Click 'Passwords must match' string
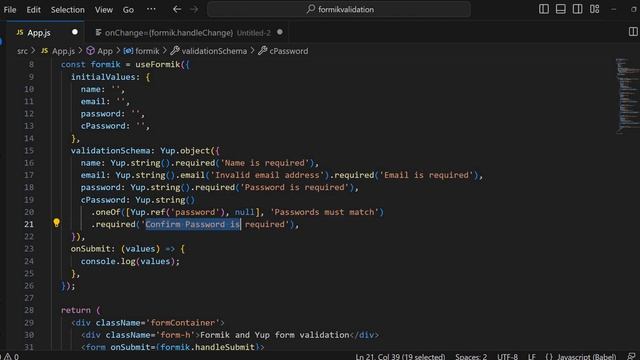This screenshot has width=640, height=360. (x=324, y=212)
